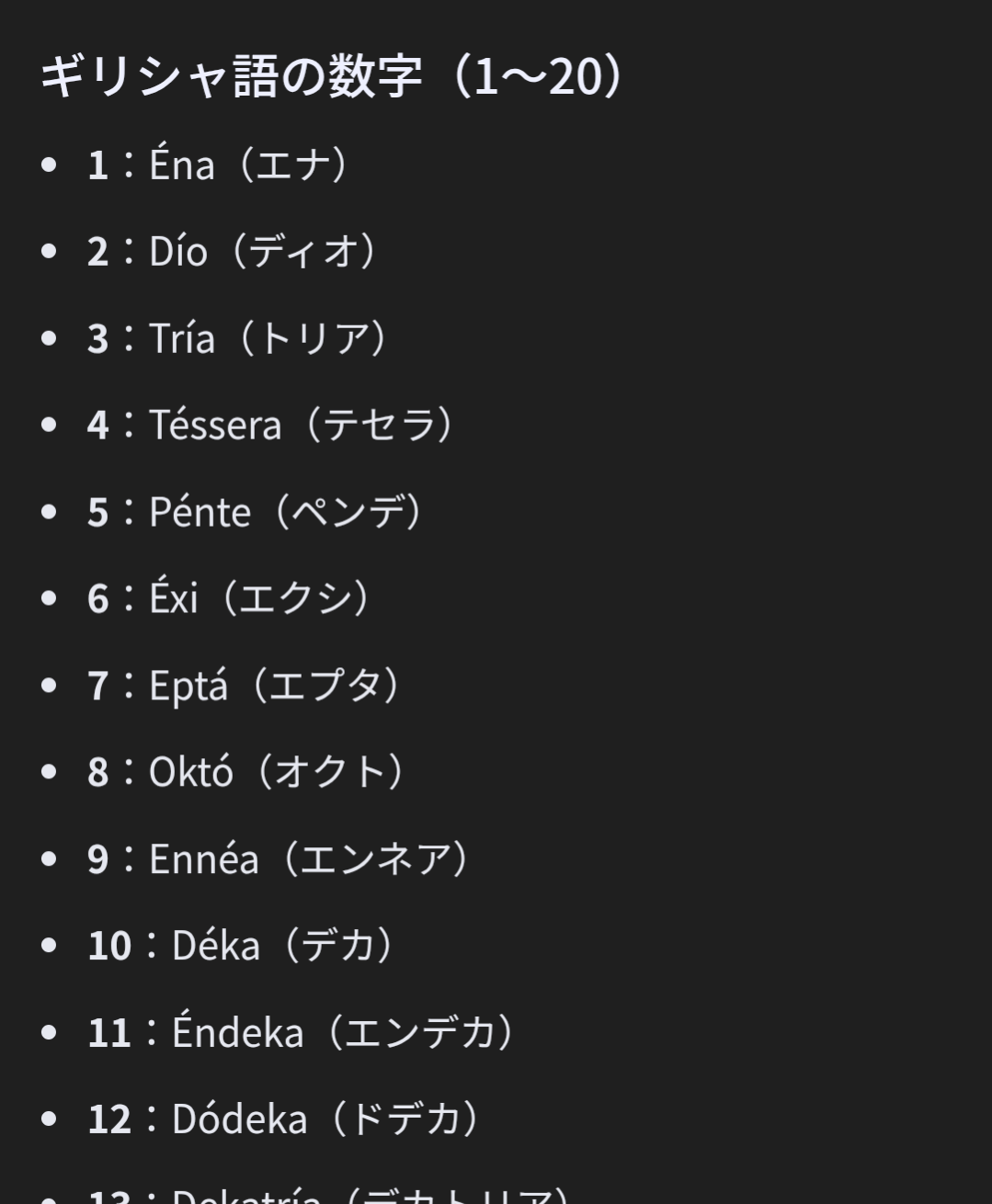Click the word Dódeka
This screenshot has width=992, height=1204.
[x=239, y=1119]
